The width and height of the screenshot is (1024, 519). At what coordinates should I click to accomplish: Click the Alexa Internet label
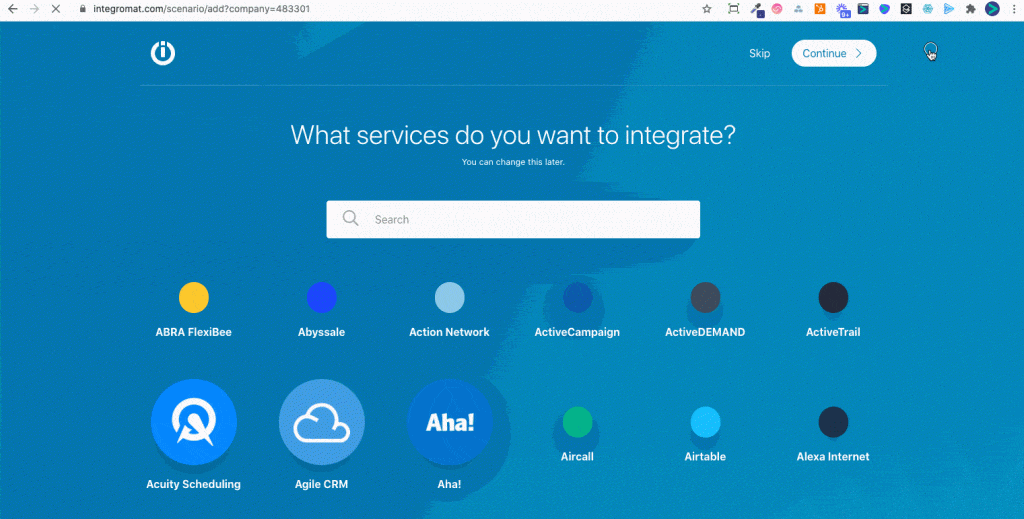click(833, 456)
